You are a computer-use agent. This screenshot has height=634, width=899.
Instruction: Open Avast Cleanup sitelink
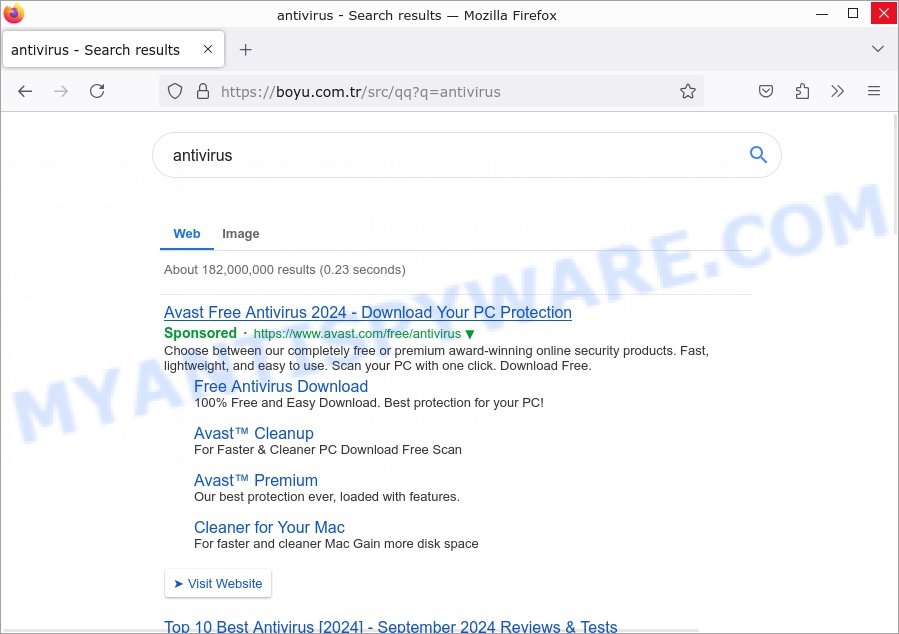point(254,433)
